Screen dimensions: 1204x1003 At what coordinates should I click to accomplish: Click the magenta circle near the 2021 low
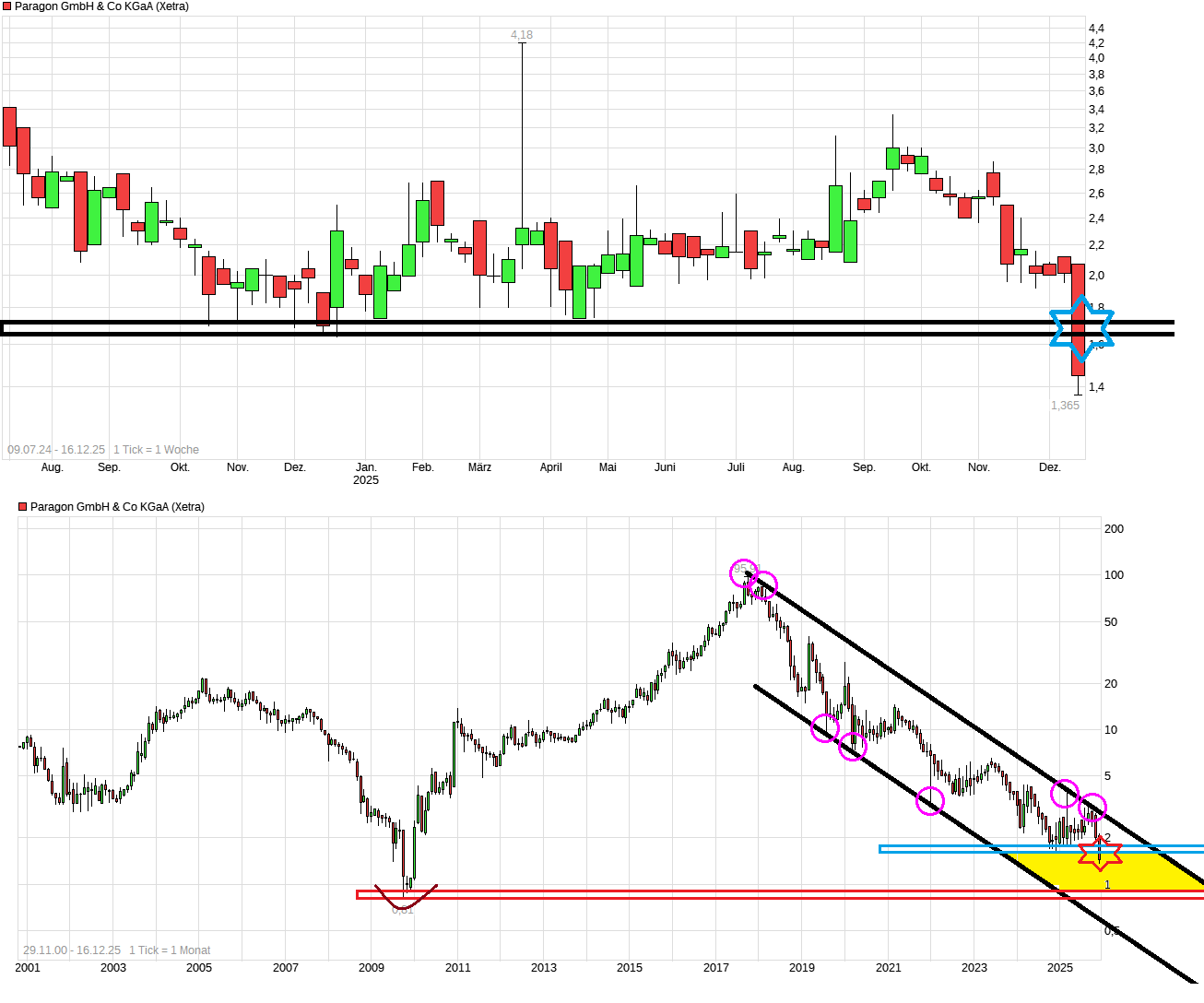click(x=928, y=800)
